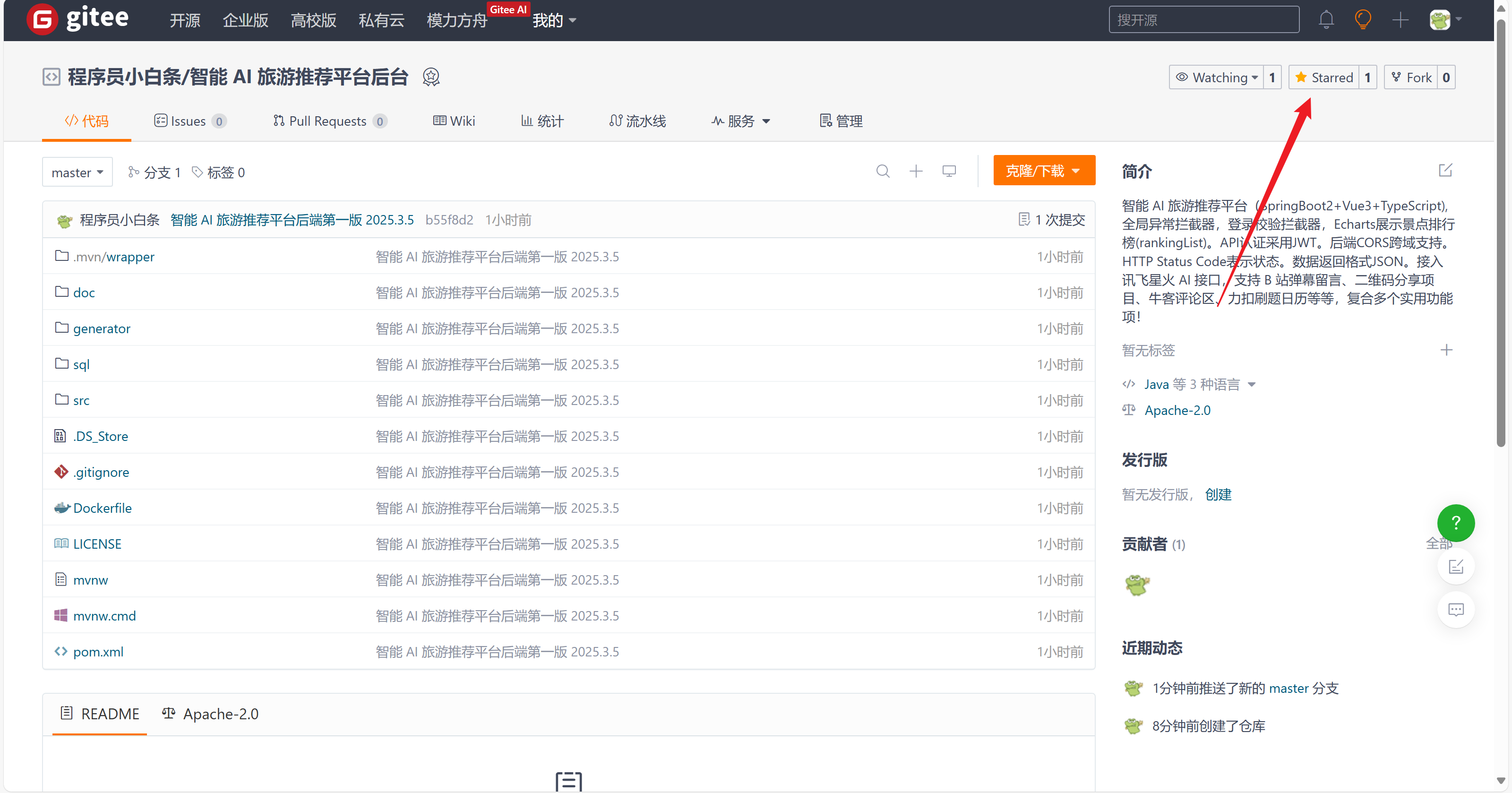Open the Web IDE monitor icon
Screen dimensions: 1512x793
[948, 171]
